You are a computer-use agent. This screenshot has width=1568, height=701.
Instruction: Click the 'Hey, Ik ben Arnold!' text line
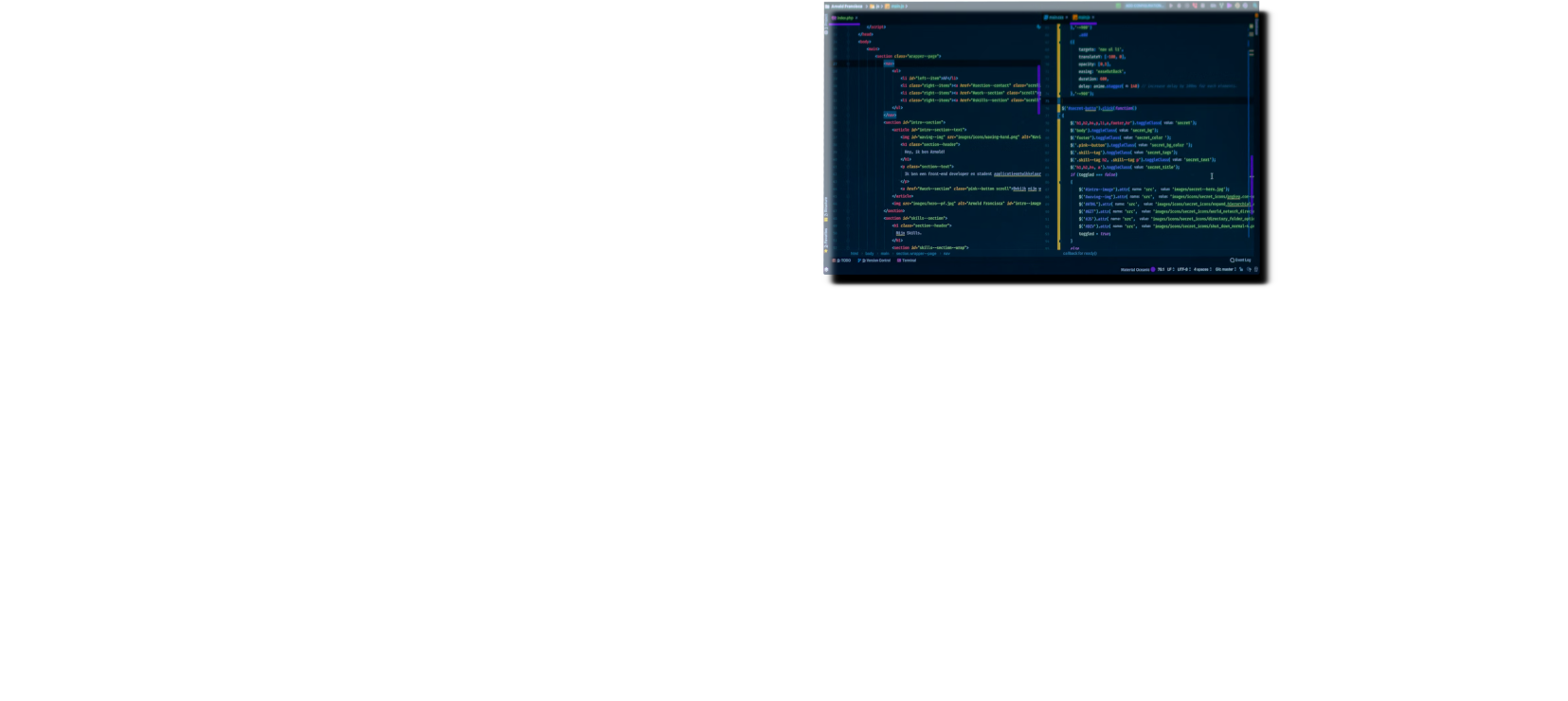point(925,153)
